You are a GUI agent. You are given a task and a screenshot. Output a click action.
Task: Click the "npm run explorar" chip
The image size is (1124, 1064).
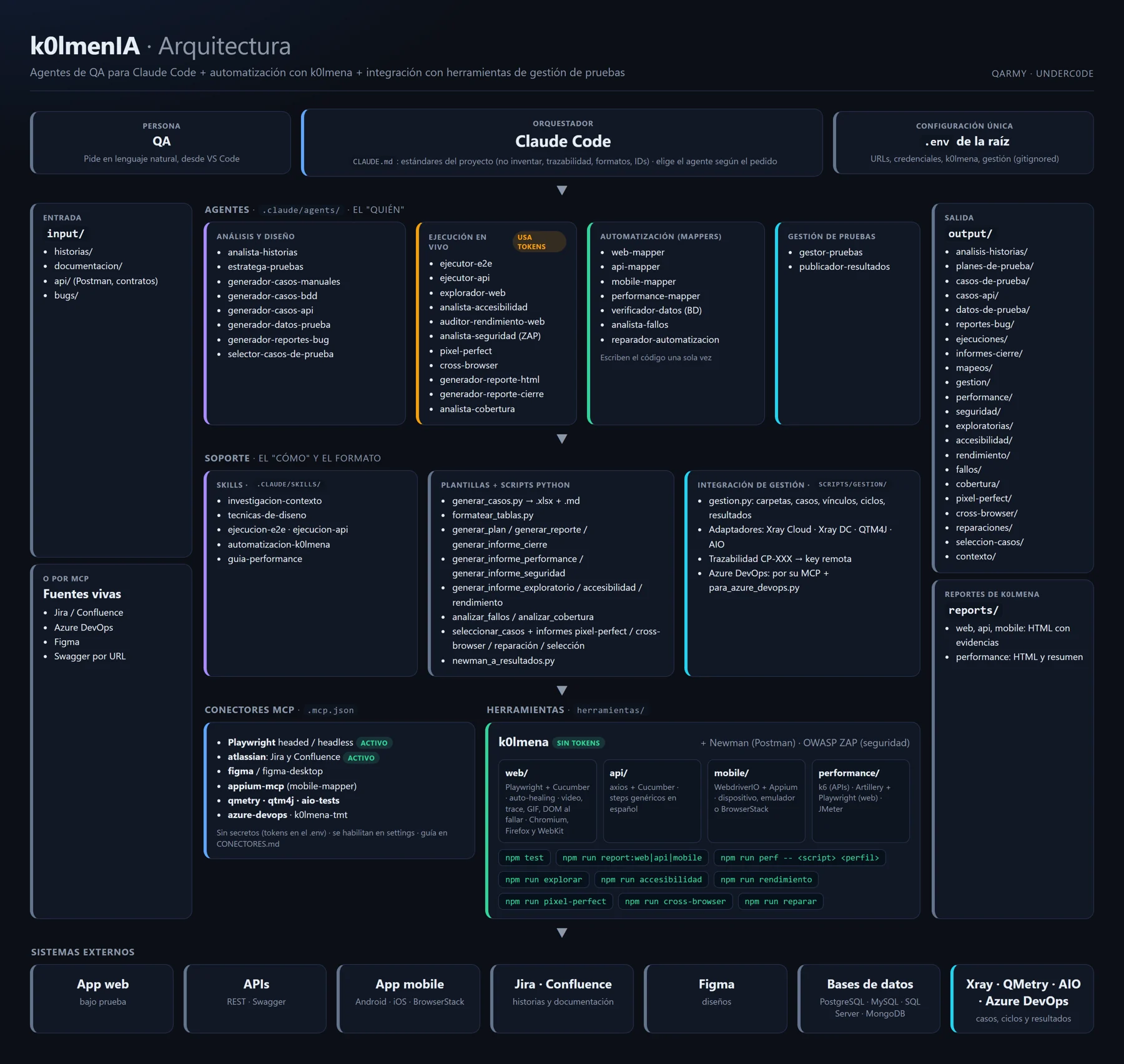point(543,880)
